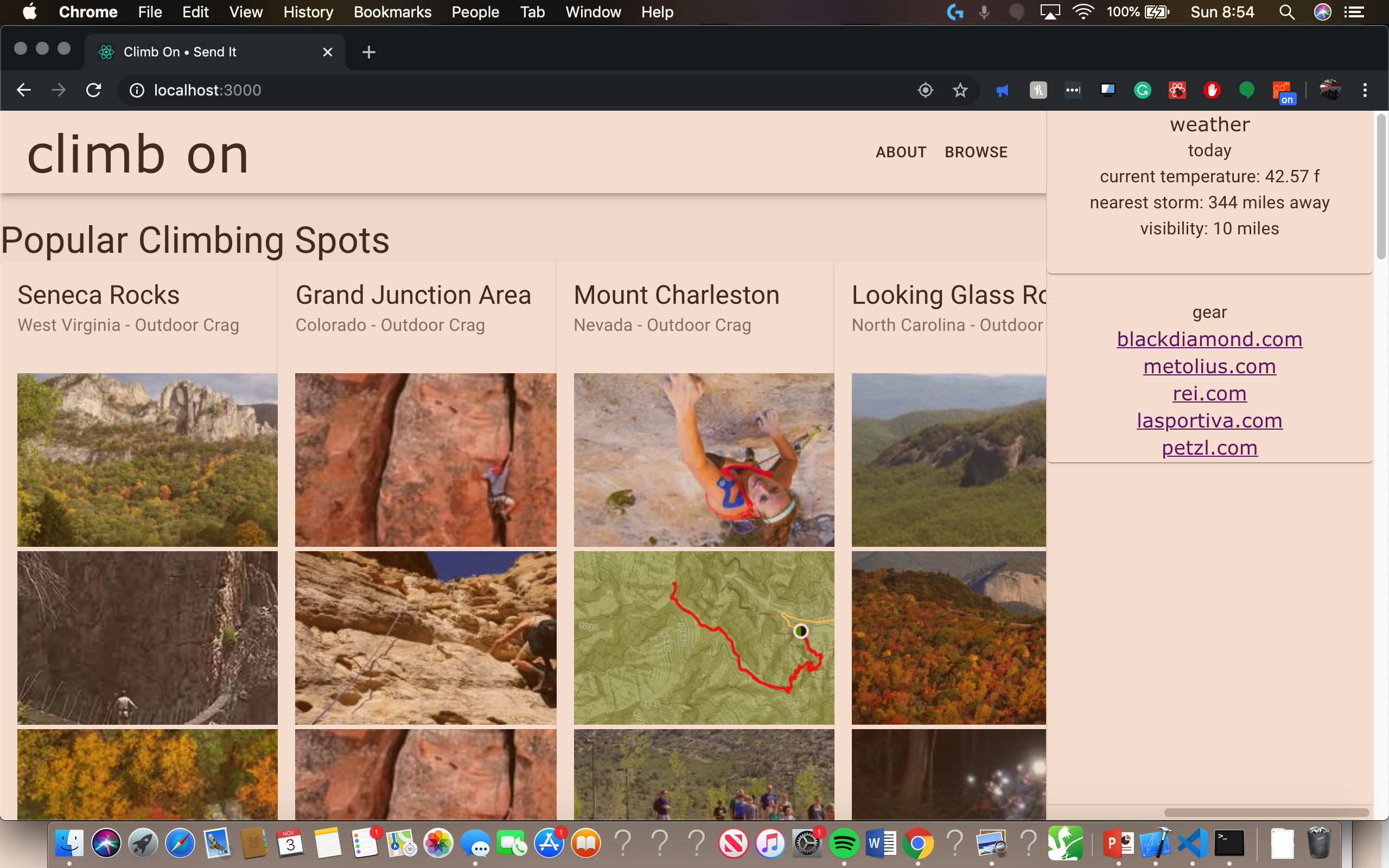Click the browser back arrow
This screenshot has width=1389, height=868.
pos(23,90)
